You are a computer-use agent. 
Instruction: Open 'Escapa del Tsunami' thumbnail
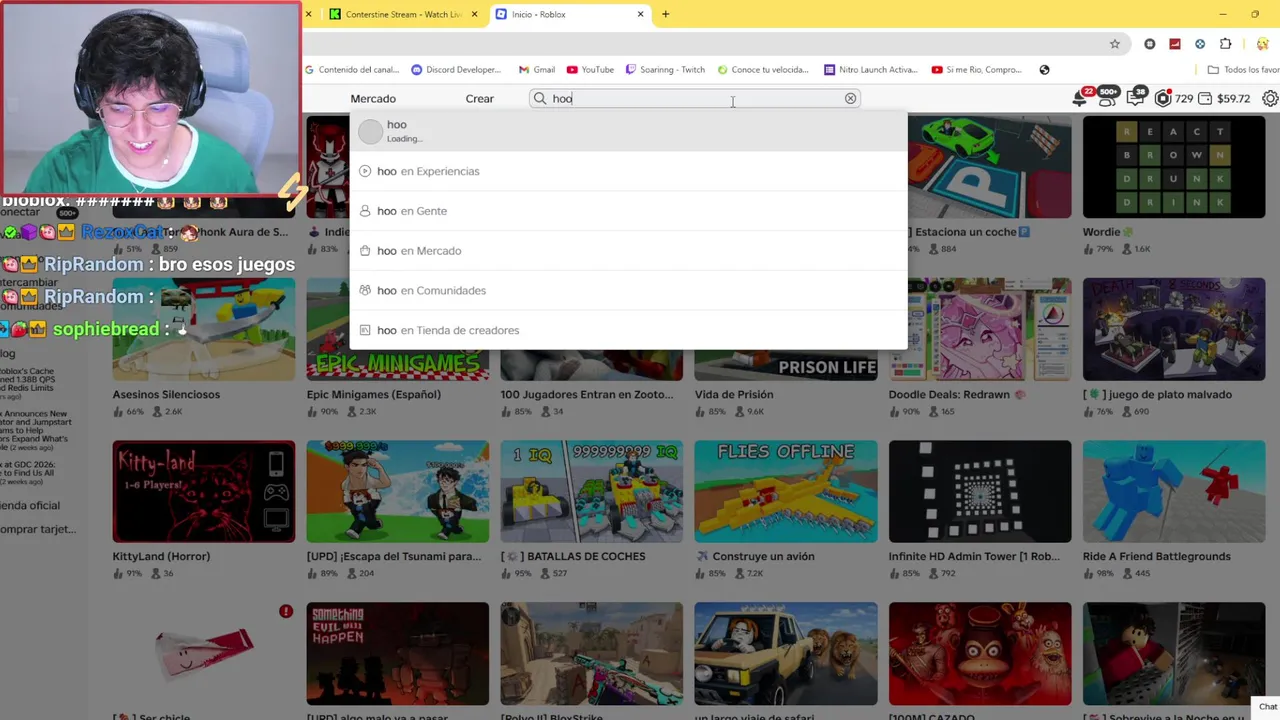[x=398, y=491]
